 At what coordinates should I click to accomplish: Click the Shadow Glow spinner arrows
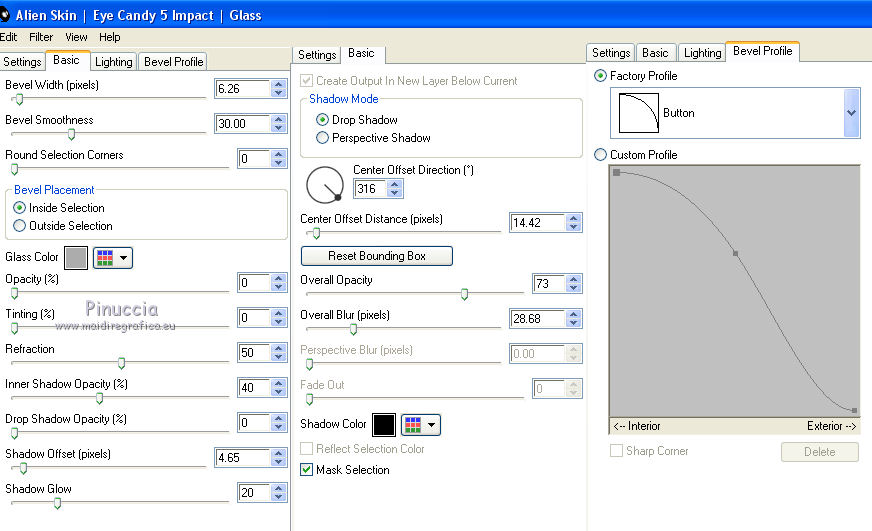(279, 493)
